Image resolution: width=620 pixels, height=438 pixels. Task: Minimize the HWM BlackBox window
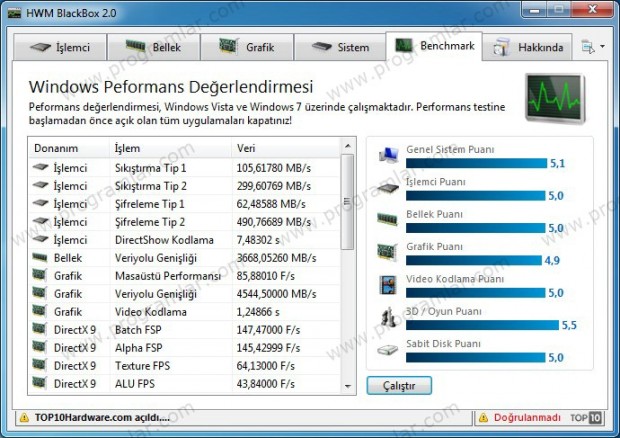coord(534,9)
